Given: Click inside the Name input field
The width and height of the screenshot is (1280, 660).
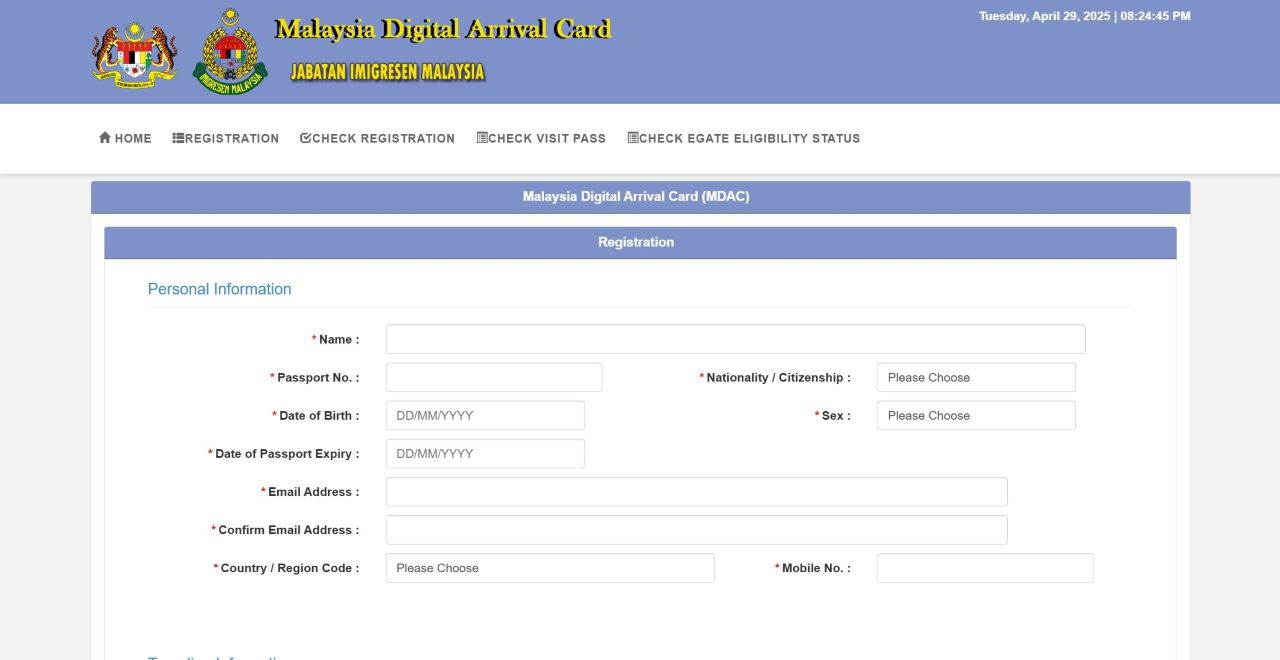Looking at the screenshot, I should 735,338.
